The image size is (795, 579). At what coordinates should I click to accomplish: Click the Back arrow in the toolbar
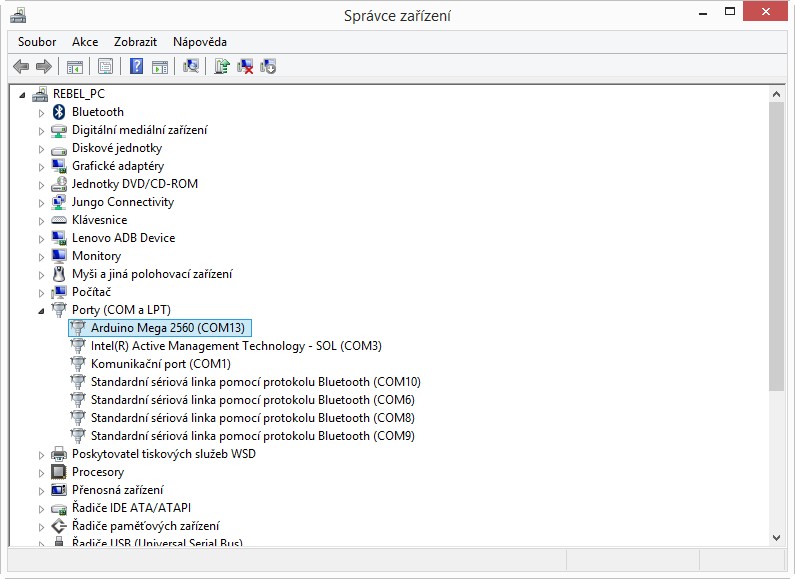point(21,67)
